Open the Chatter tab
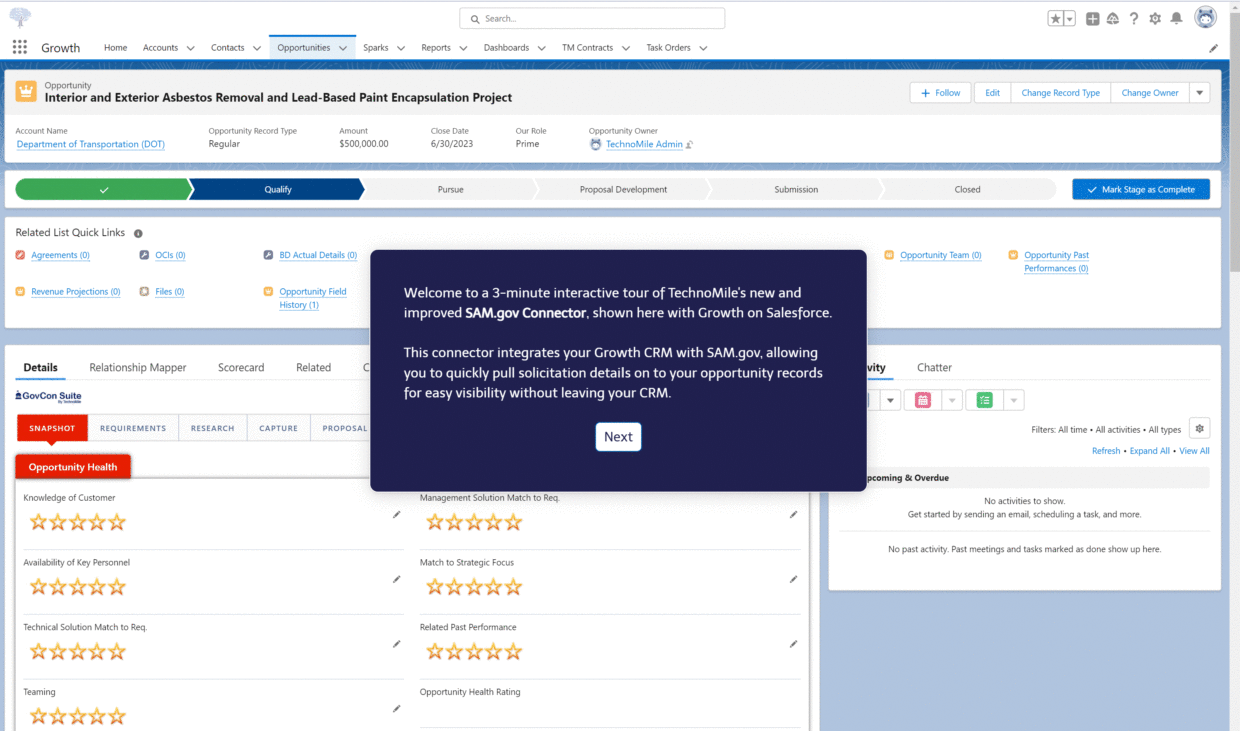 [934, 368]
